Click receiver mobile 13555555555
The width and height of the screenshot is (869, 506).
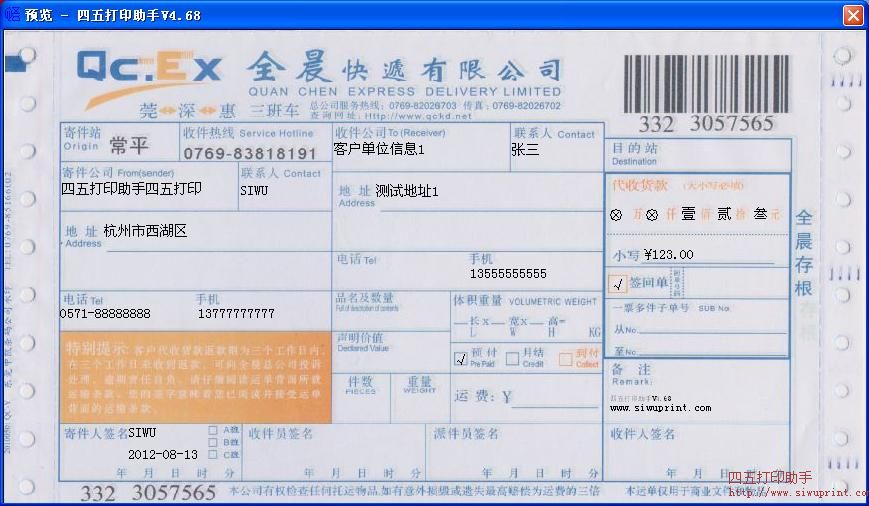[x=508, y=274]
